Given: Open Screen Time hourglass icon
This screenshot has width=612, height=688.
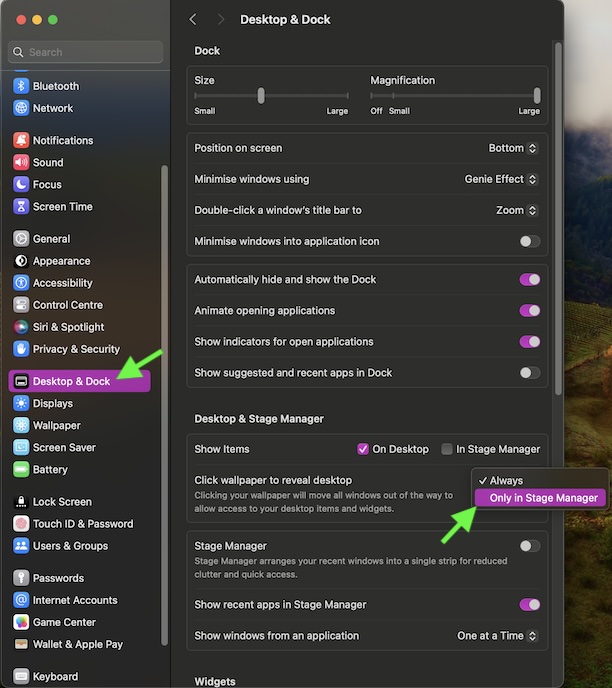Looking at the screenshot, I should pyautogui.click(x=20, y=207).
